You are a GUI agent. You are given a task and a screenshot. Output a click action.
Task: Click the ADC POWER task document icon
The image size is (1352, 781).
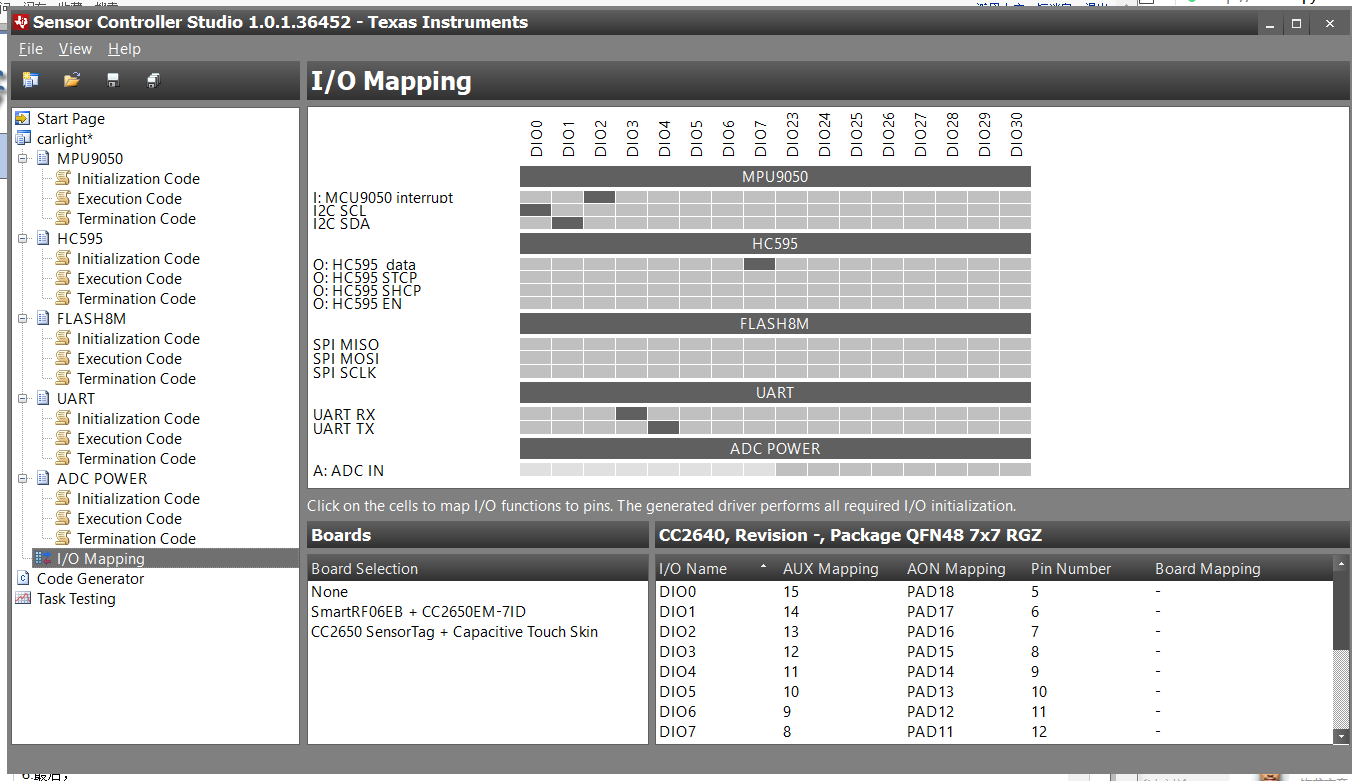43,478
